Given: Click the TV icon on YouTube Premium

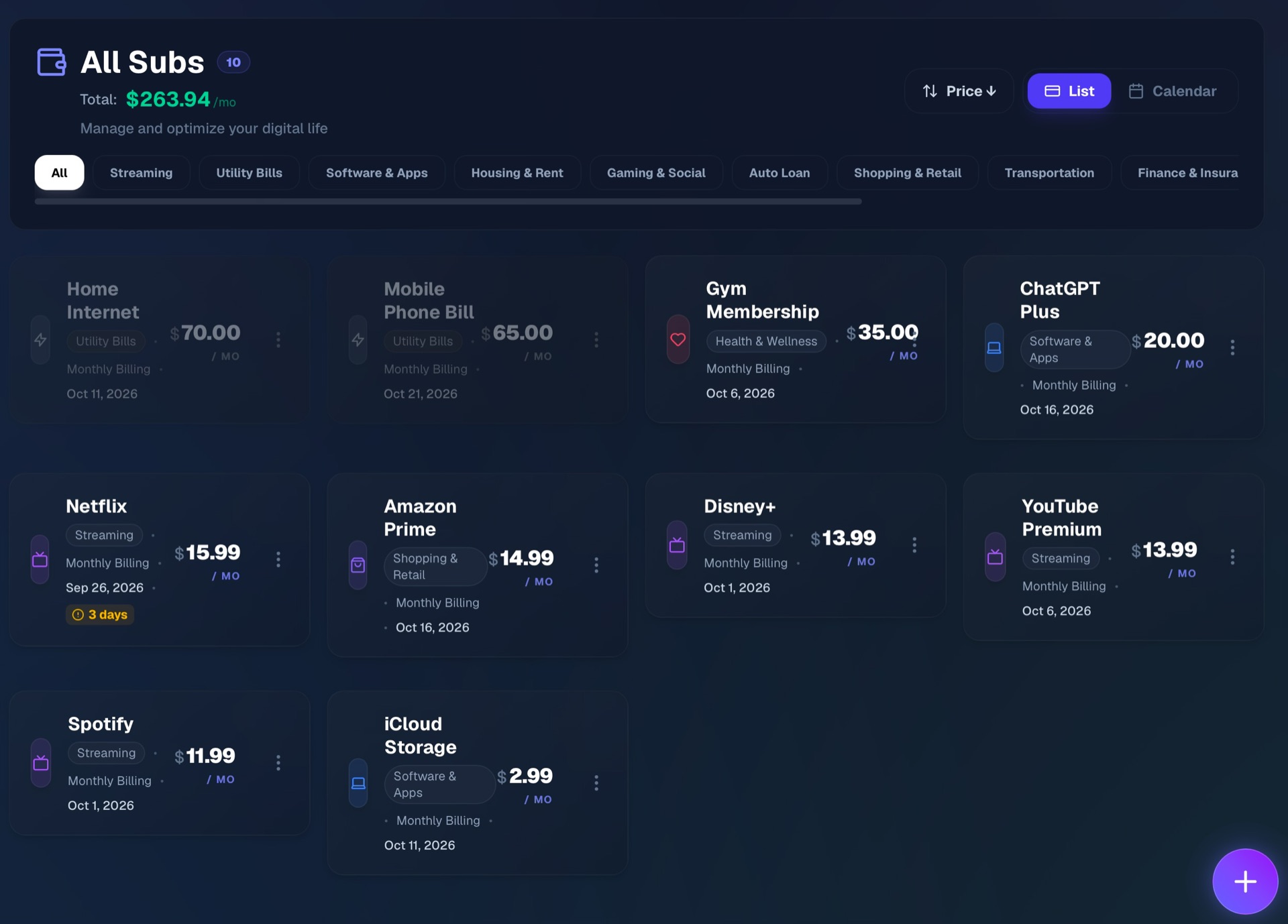Looking at the screenshot, I should (995, 557).
